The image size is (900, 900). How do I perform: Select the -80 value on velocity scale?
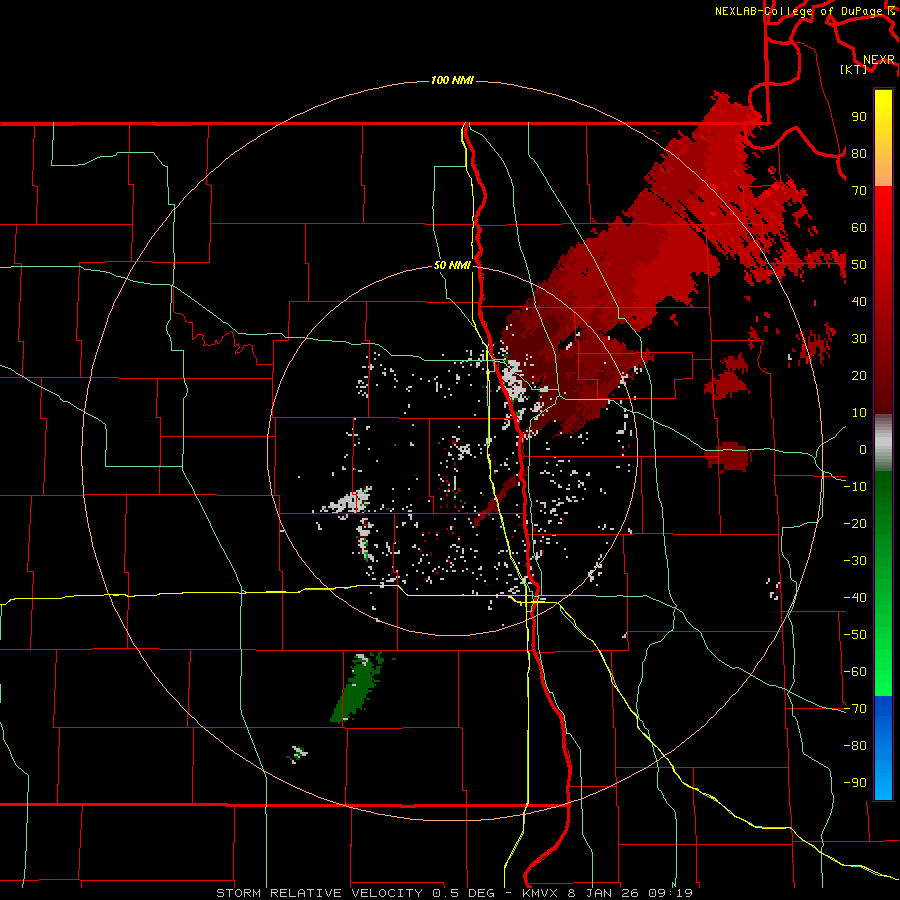[855, 746]
